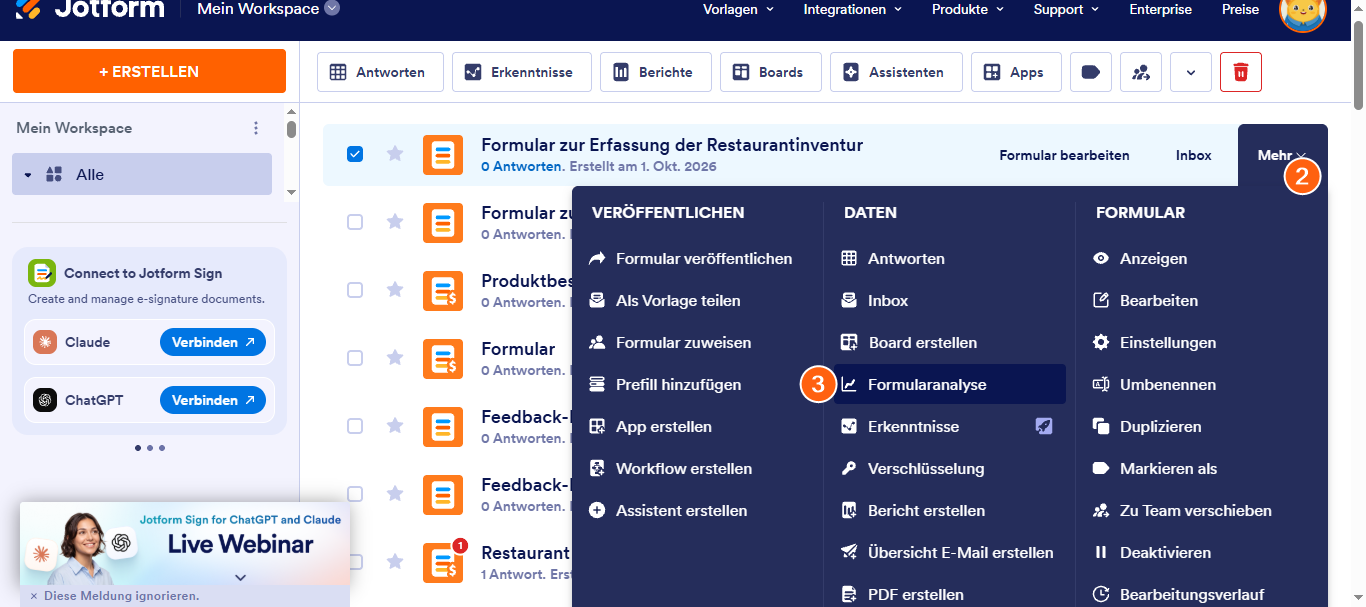Viewport: 1366px width, 607px height.
Task: Open workspace three-dot options menu
Action: (256, 128)
